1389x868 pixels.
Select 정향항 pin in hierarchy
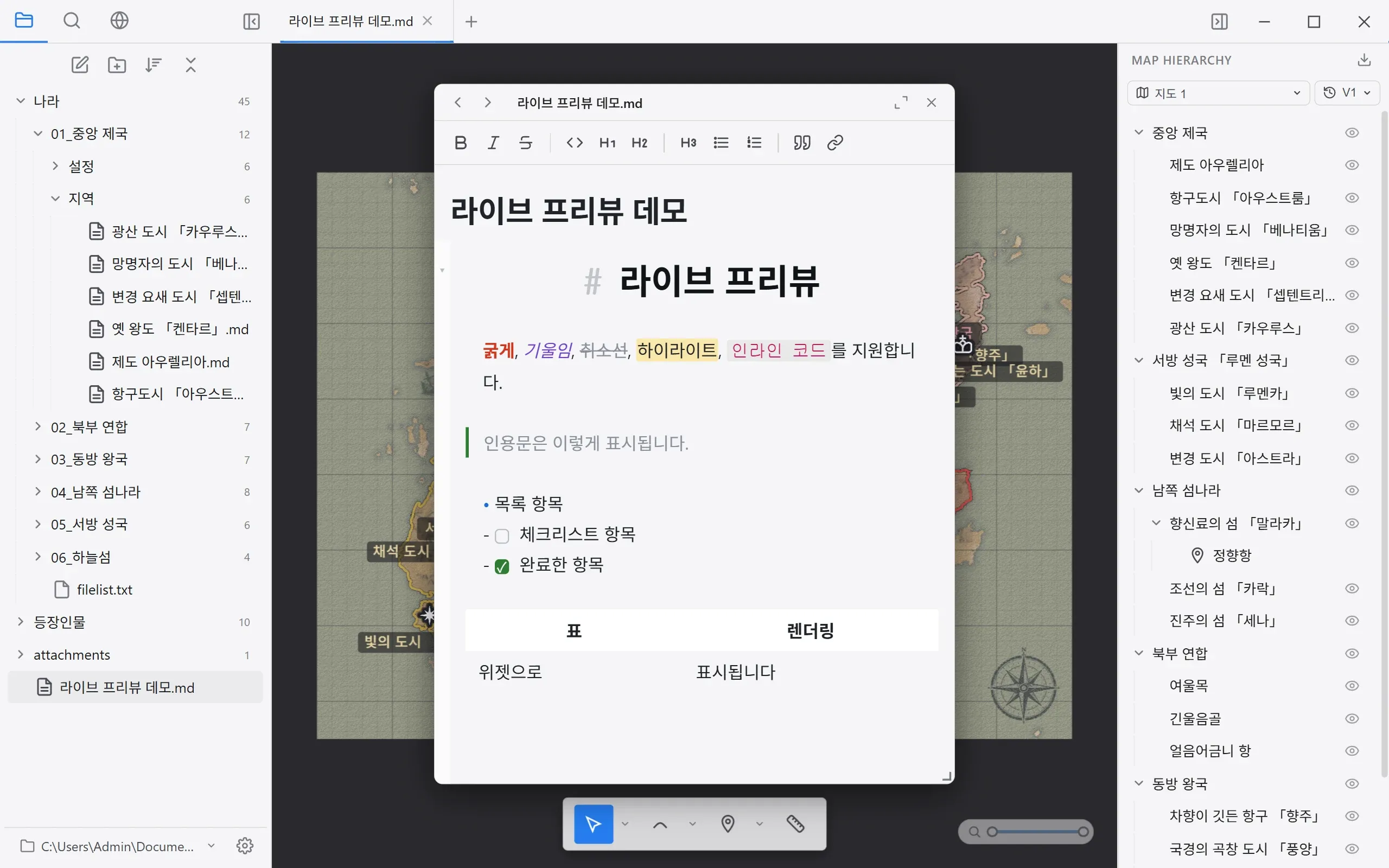(x=1232, y=556)
